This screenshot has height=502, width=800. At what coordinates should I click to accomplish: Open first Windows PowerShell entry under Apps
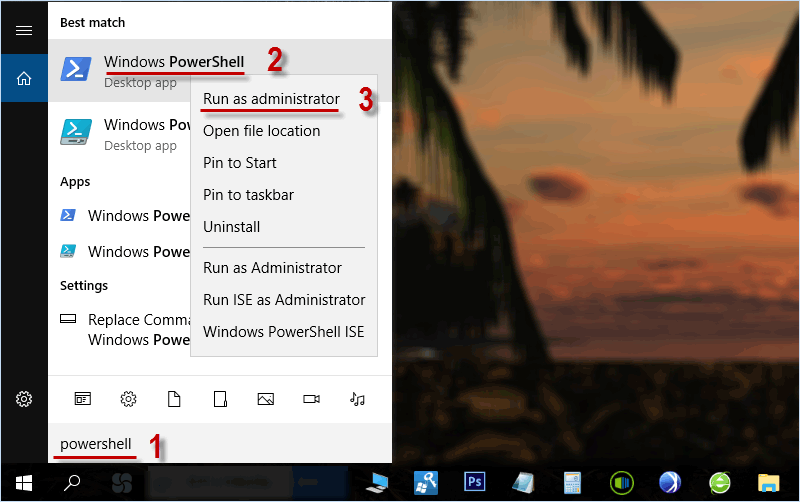click(x=120, y=216)
